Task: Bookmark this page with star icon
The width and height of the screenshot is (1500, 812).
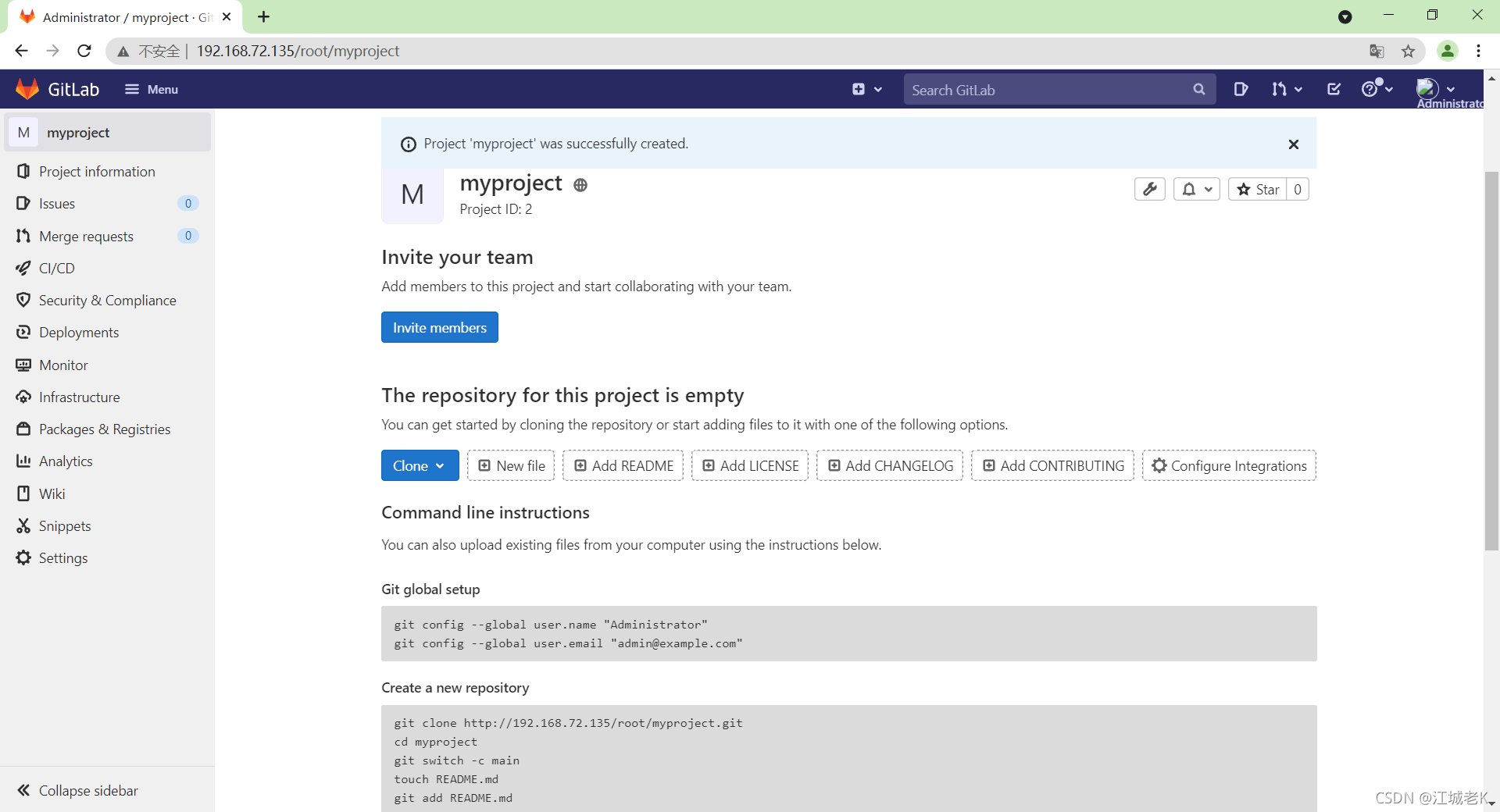Action: coord(1408,51)
